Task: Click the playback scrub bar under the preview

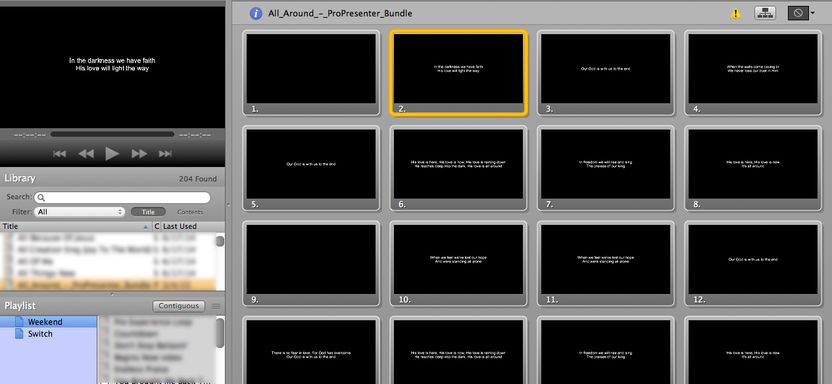Action: (x=112, y=134)
